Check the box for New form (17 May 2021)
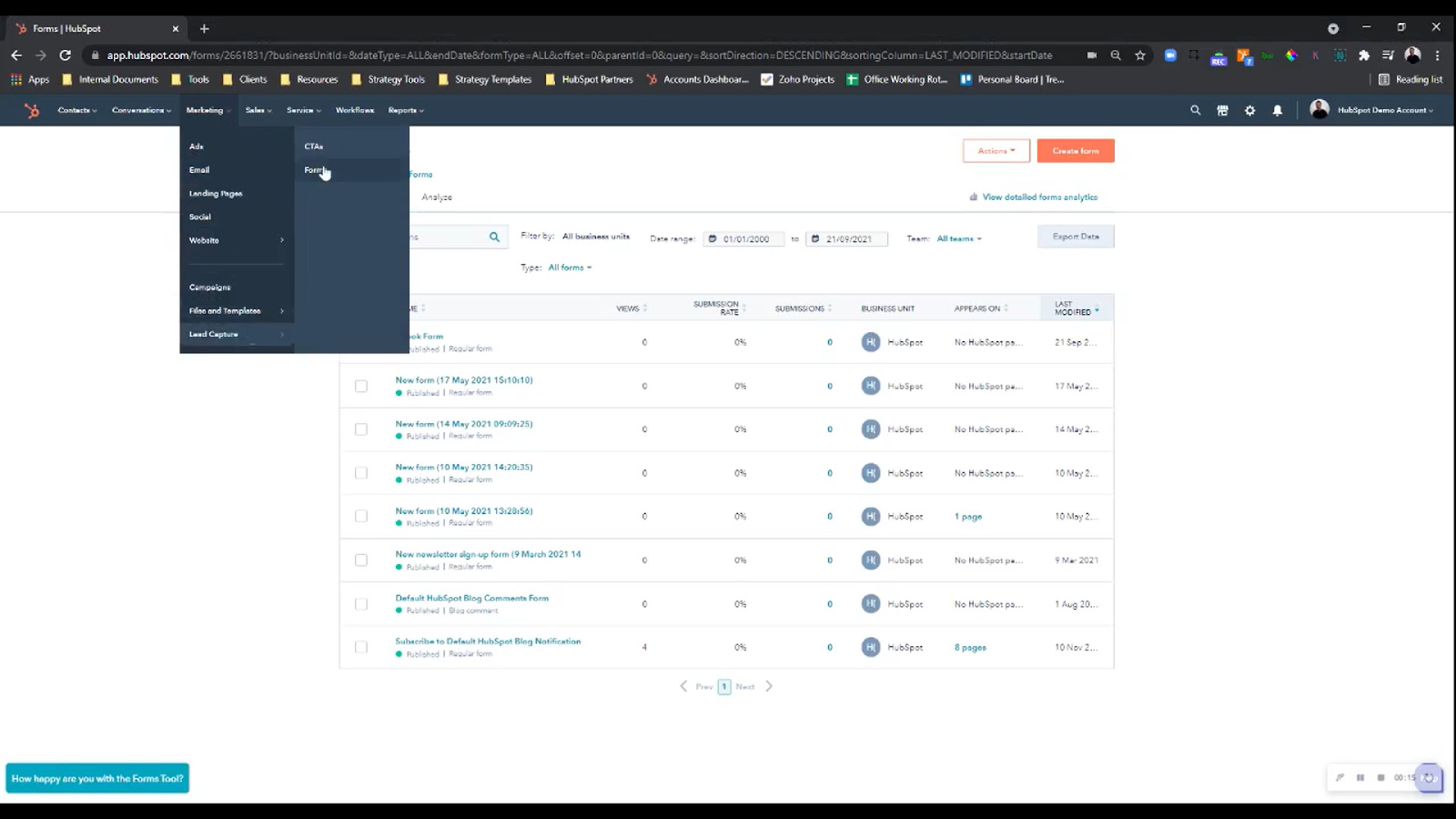The height and width of the screenshot is (819, 1456). (361, 386)
